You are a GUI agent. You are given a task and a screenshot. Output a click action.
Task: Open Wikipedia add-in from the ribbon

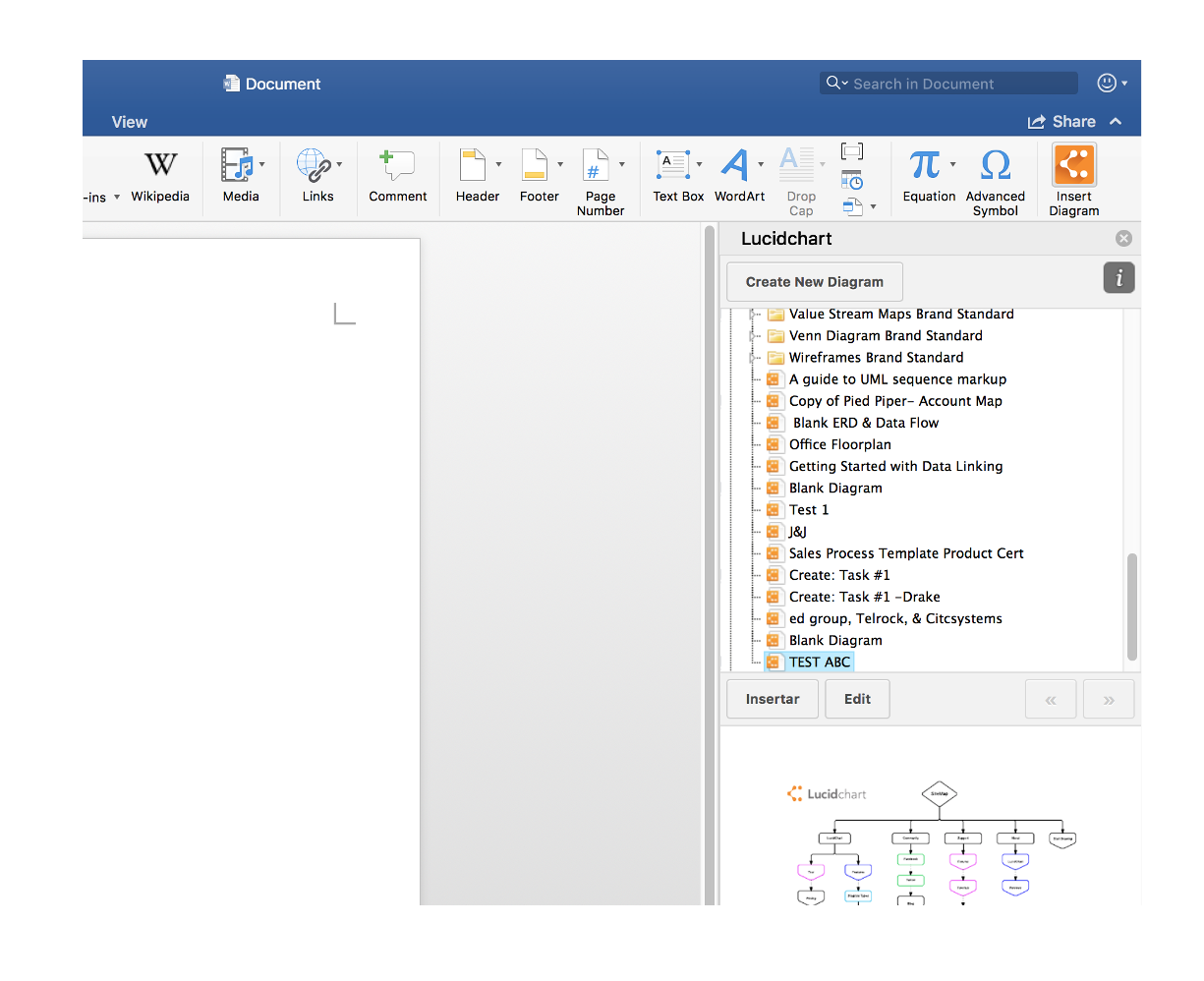(160, 177)
